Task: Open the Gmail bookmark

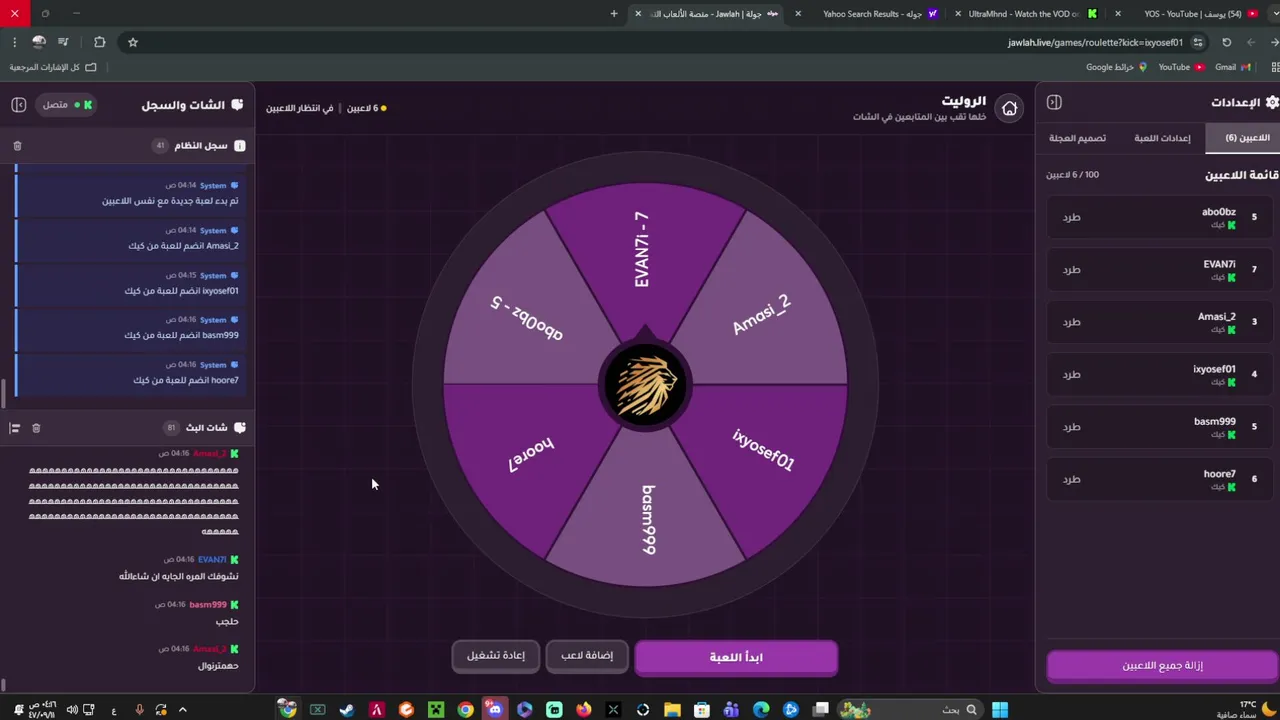Action: tap(1232, 67)
